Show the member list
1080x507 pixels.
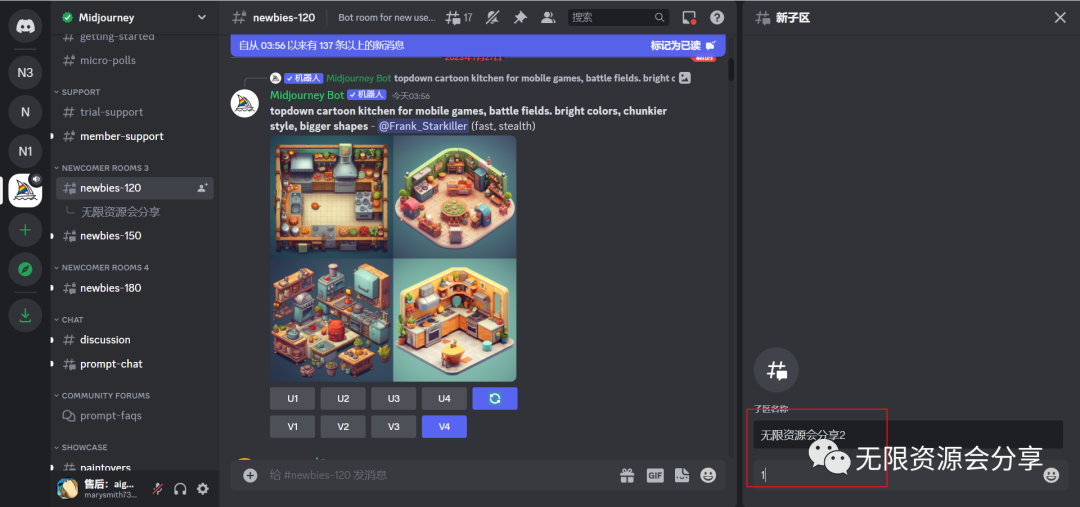(548, 18)
